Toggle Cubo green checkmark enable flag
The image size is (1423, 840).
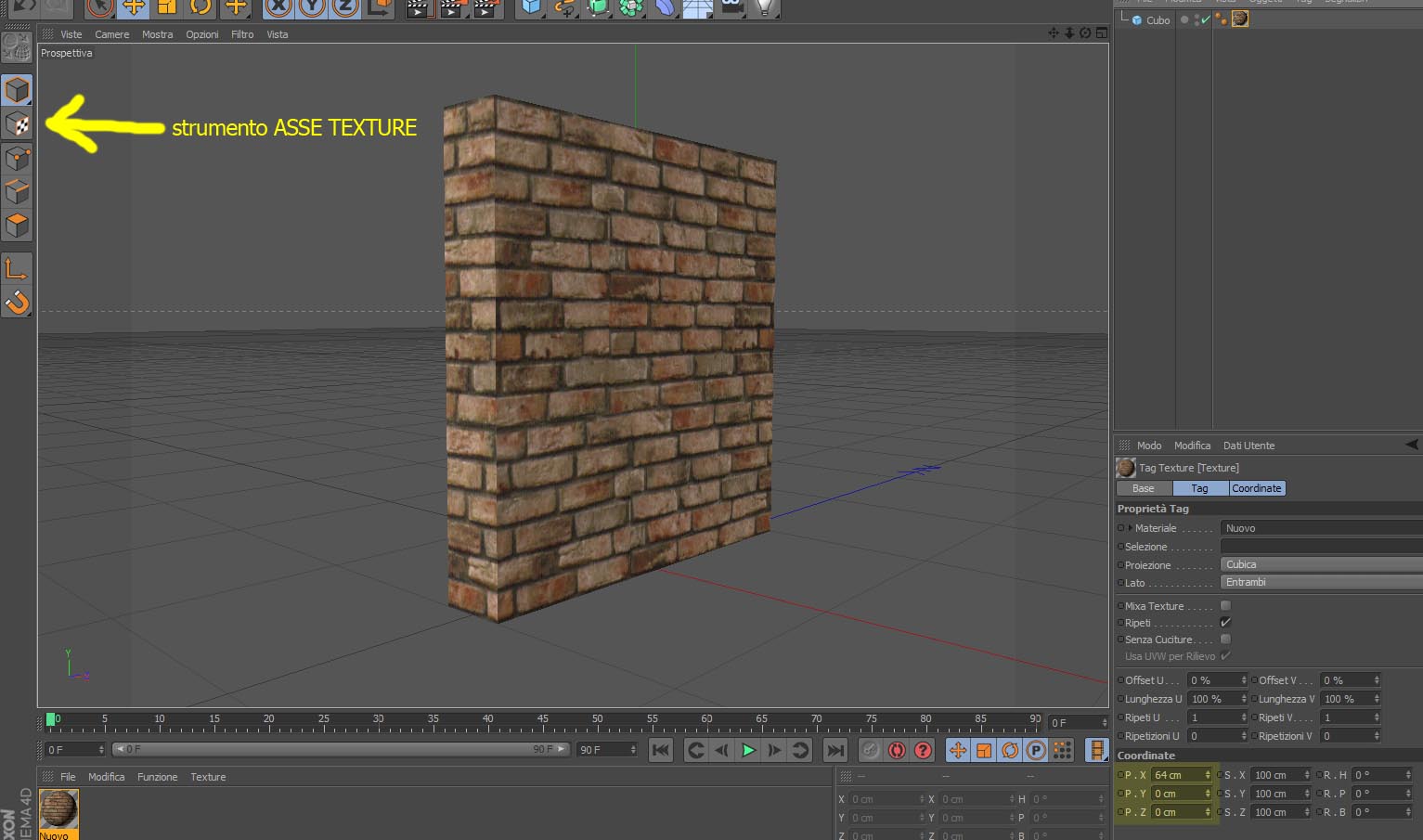point(1206,19)
